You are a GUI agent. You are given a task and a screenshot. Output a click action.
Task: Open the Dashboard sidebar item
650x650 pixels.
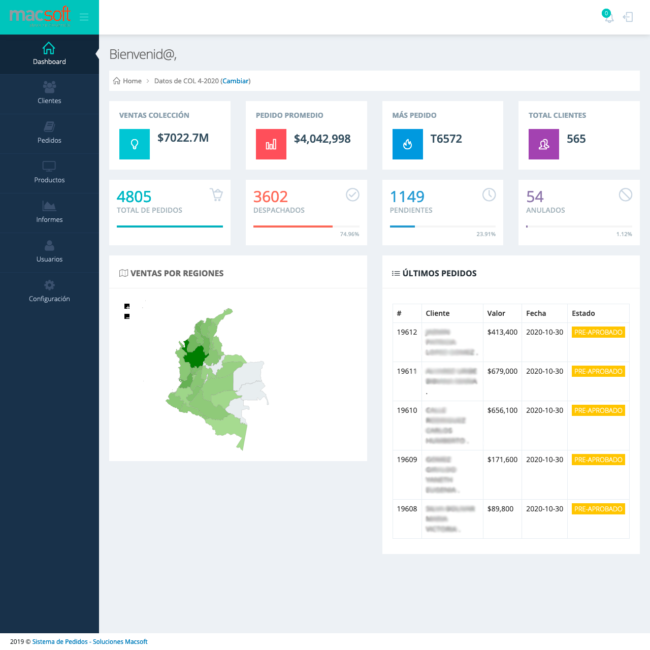click(49, 53)
